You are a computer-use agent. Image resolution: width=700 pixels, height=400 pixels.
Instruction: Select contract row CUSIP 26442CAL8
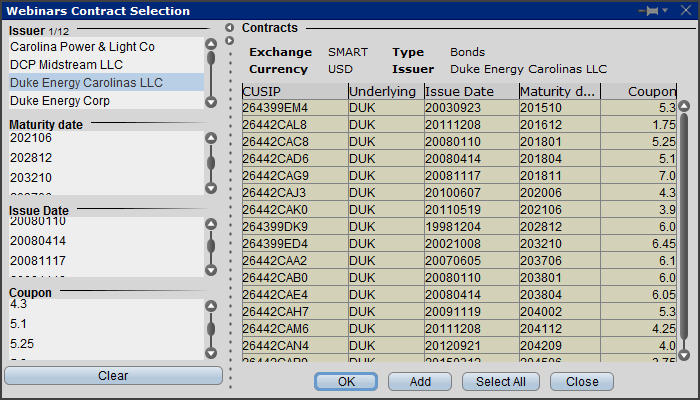(459, 125)
